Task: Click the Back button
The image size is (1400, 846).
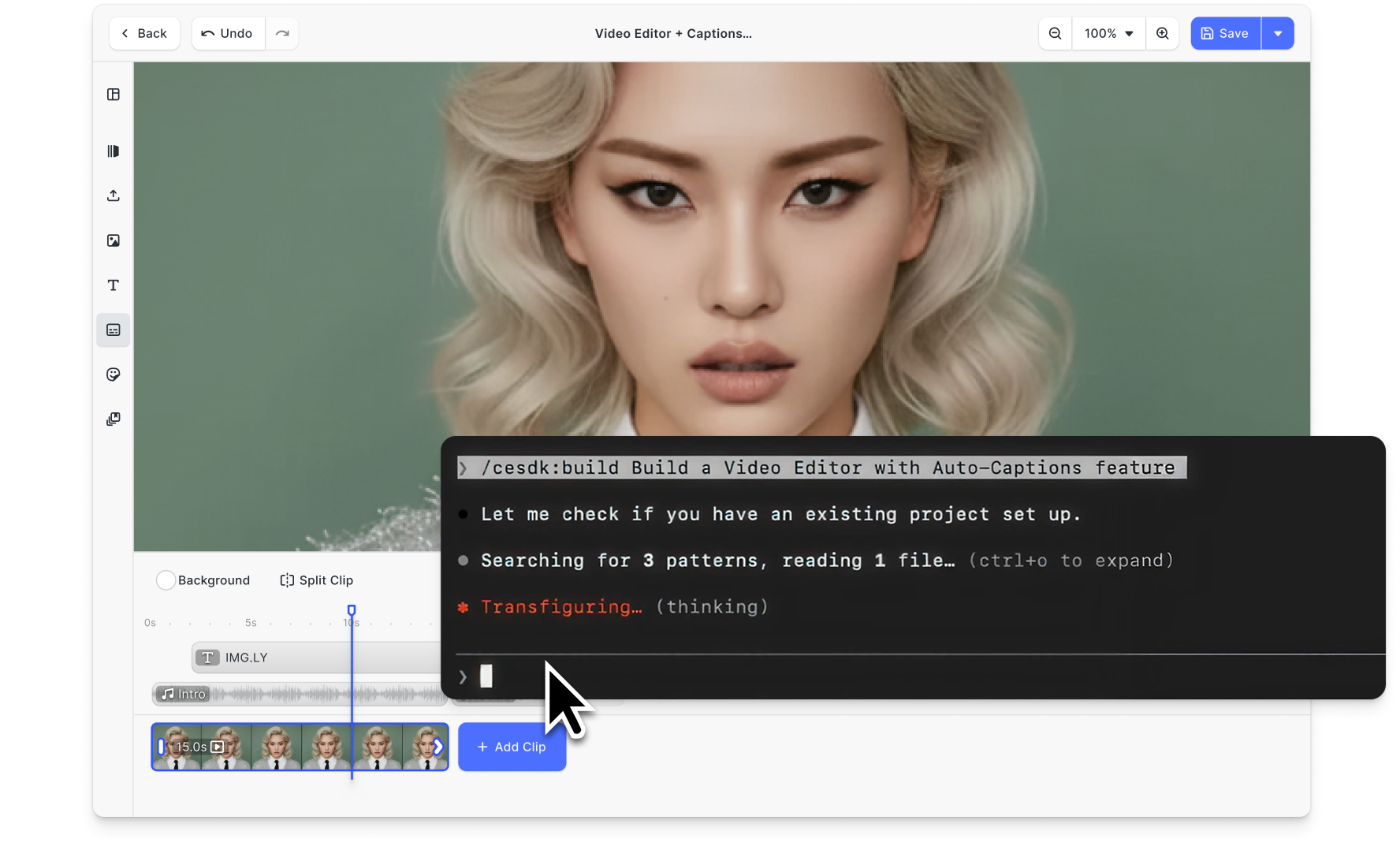Action: pyautogui.click(x=144, y=33)
